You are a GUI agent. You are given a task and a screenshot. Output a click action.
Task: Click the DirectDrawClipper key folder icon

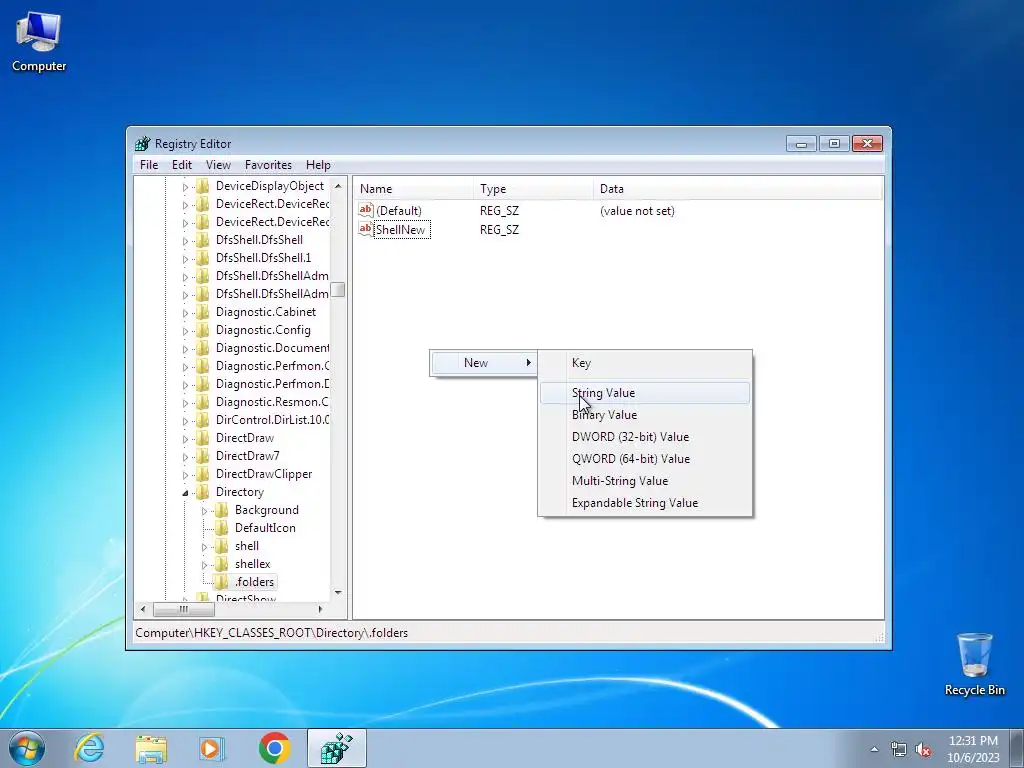pyautogui.click(x=203, y=473)
